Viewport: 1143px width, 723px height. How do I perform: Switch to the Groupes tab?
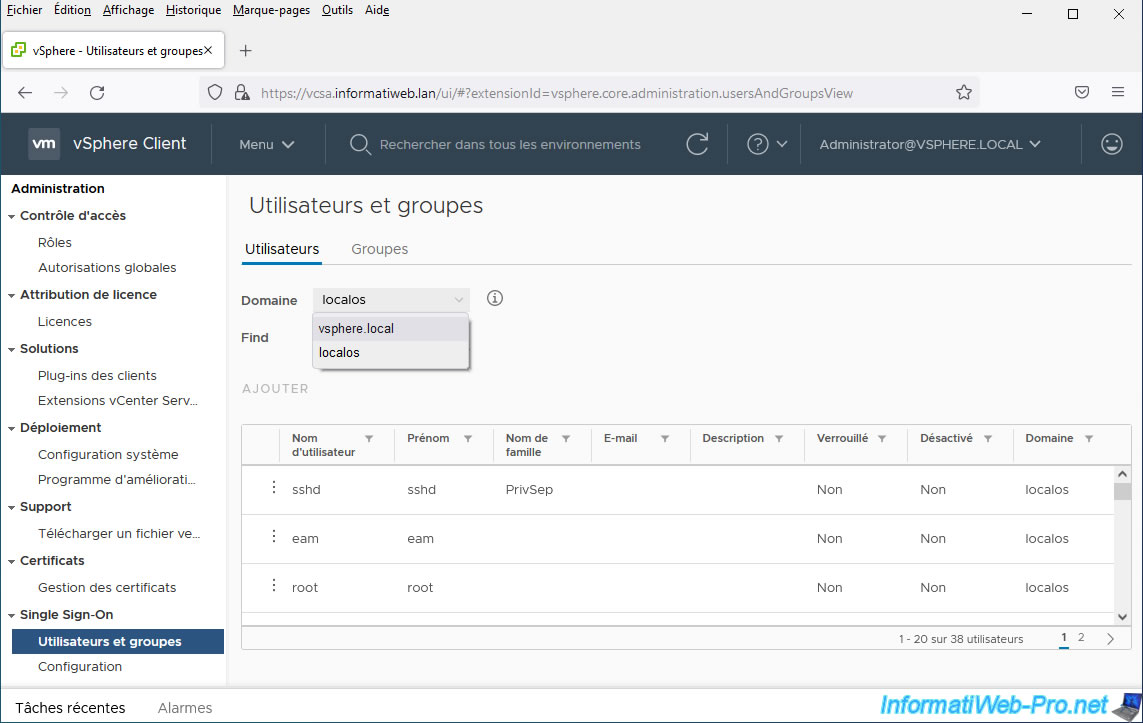coord(380,249)
